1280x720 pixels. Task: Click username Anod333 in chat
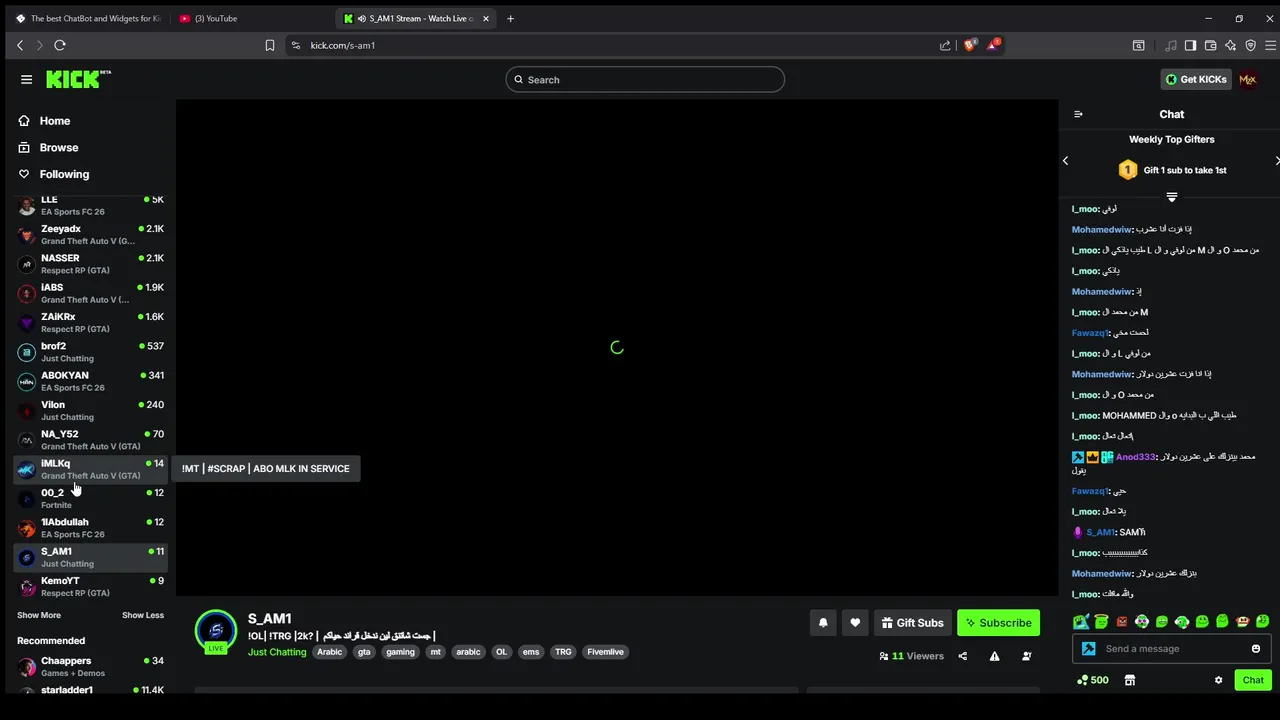click(1136, 457)
